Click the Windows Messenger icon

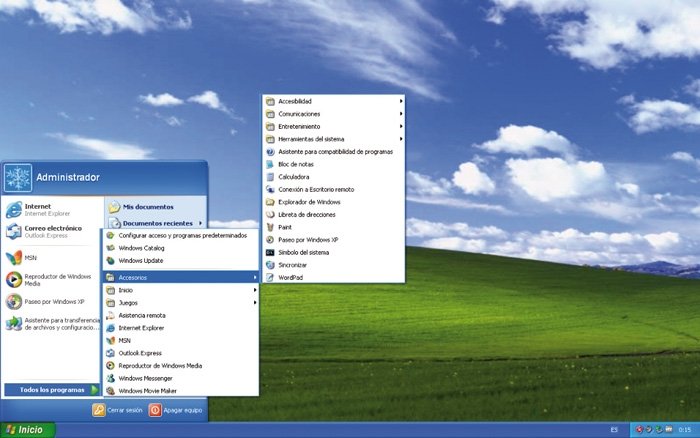110,378
